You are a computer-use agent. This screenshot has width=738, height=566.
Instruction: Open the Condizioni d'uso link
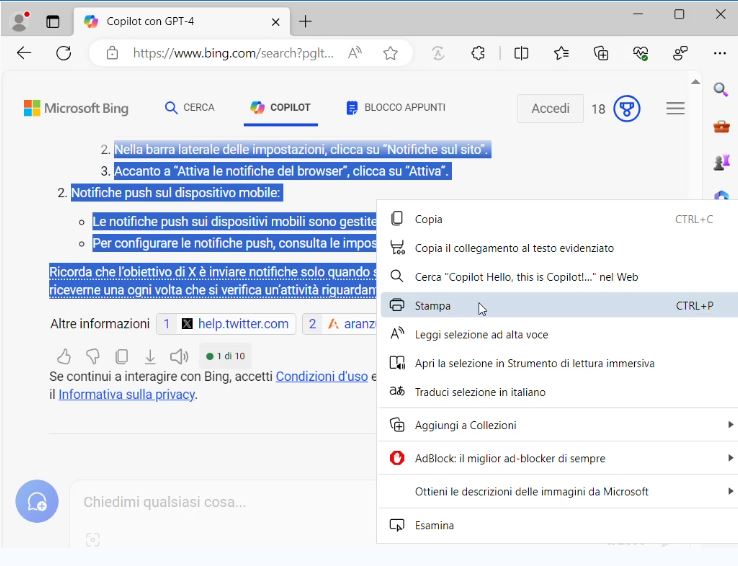pyautogui.click(x=322, y=376)
